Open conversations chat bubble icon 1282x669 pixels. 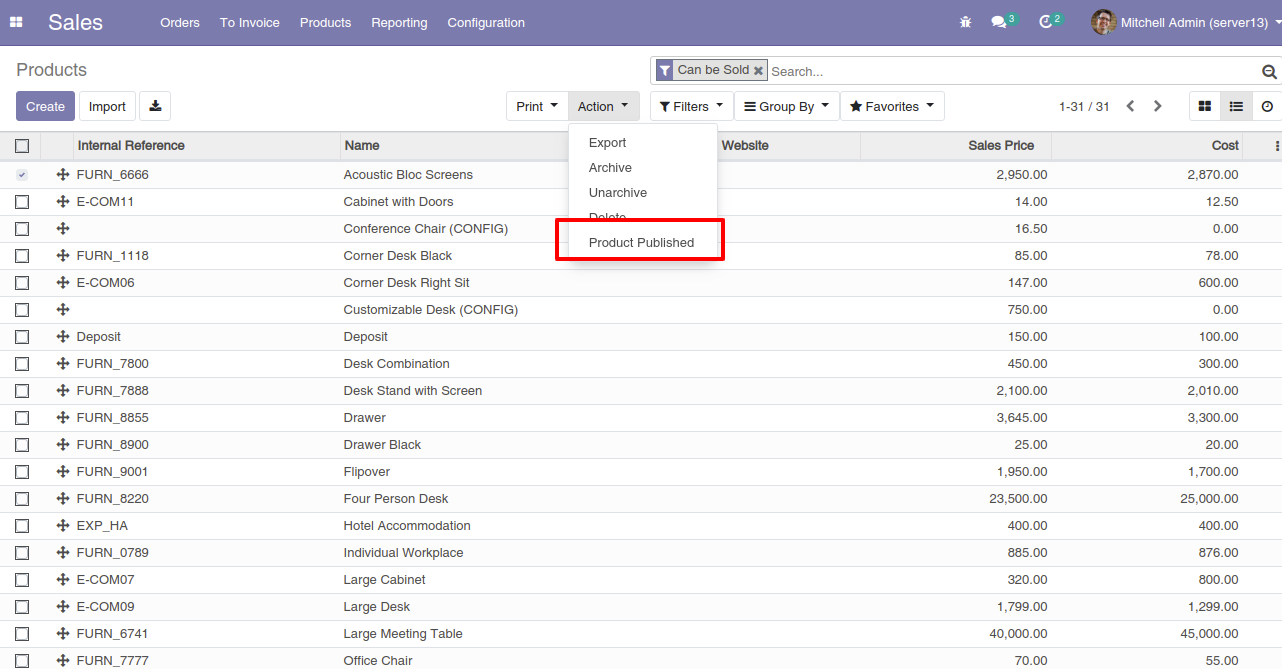998,22
